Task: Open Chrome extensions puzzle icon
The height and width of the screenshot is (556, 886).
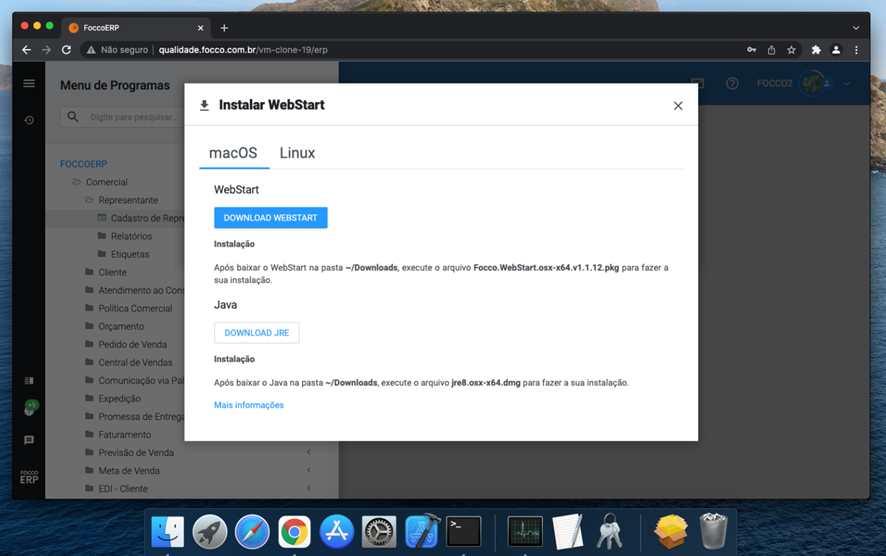Action: (816, 50)
